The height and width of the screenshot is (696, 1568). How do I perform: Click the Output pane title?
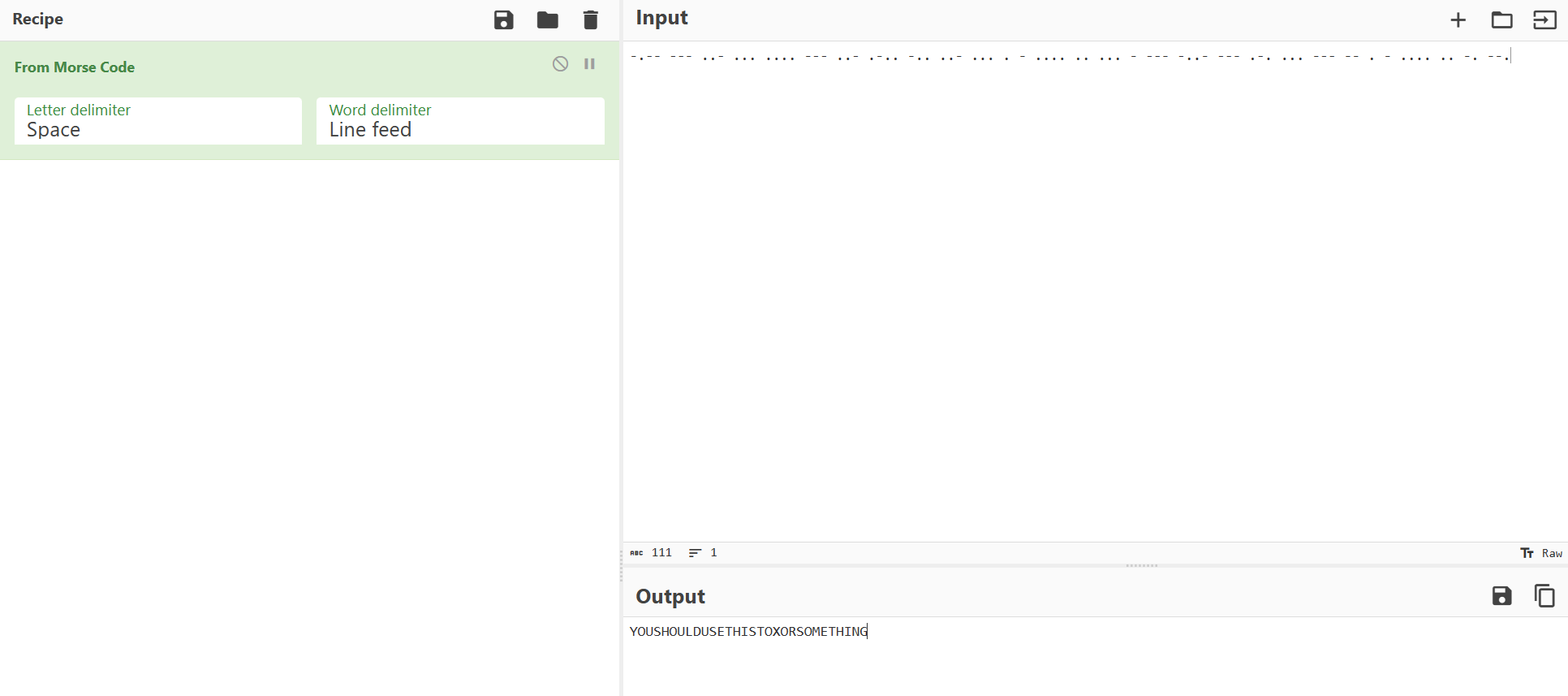670,597
